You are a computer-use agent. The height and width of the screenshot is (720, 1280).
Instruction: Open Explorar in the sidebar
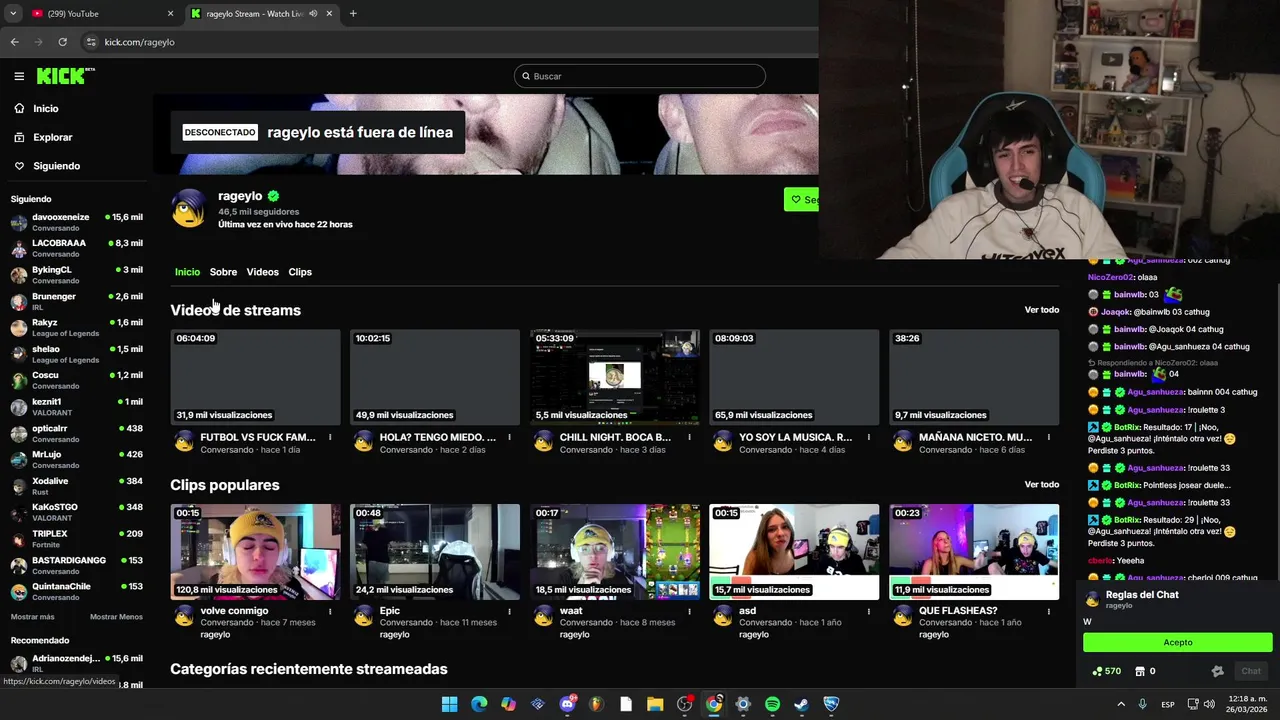coord(52,137)
